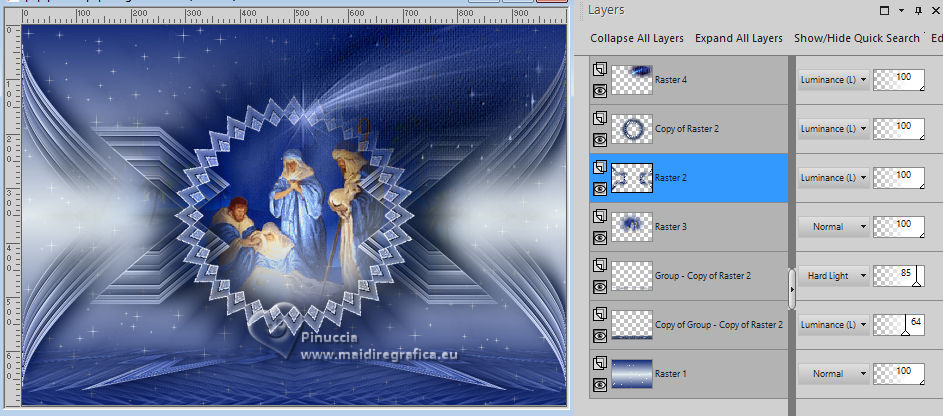The width and height of the screenshot is (943, 416).
Task: Open blend dropdown of Copy of Group layer
Action: click(834, 325)
